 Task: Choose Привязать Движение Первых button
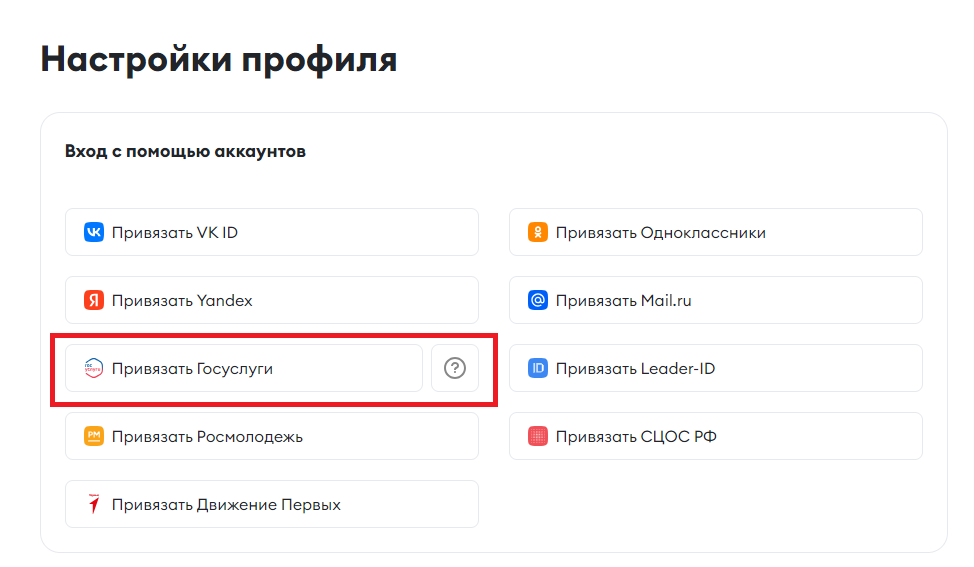coord(272,504)
